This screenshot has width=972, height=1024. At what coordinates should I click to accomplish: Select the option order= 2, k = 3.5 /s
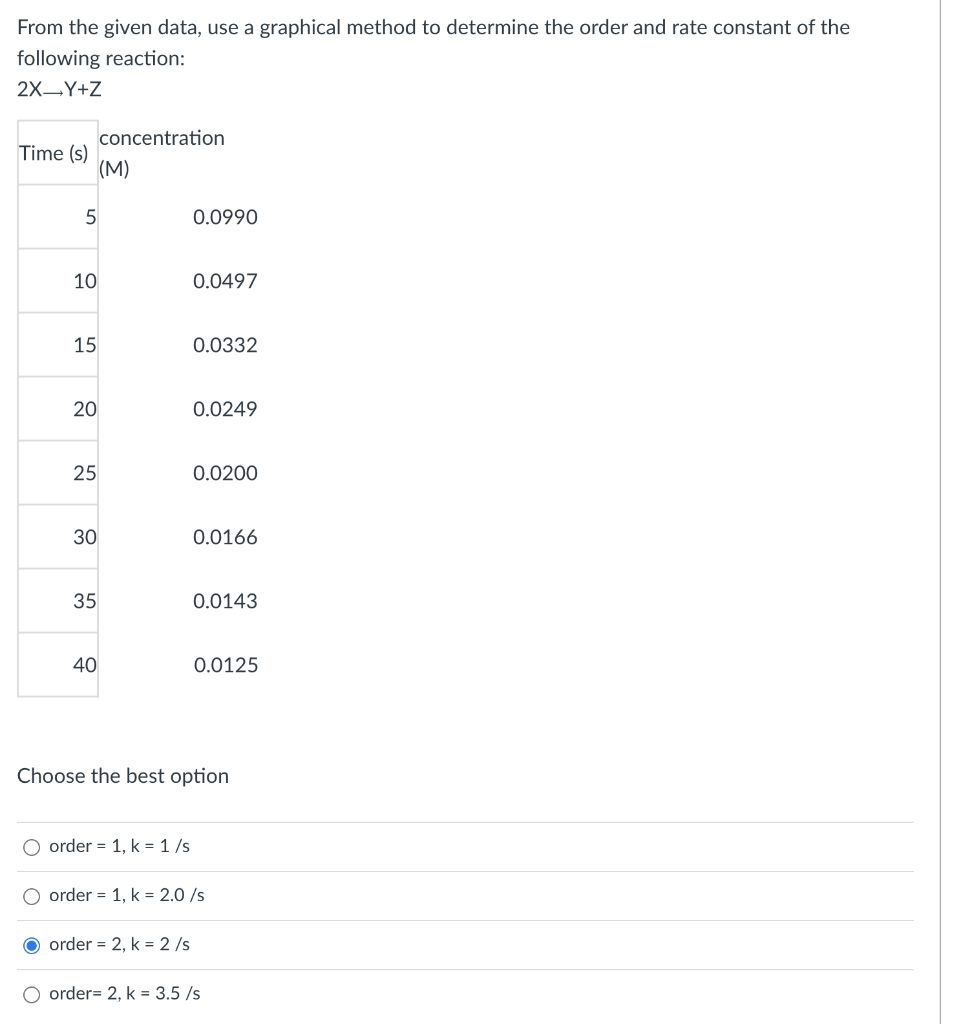[32, 992]
